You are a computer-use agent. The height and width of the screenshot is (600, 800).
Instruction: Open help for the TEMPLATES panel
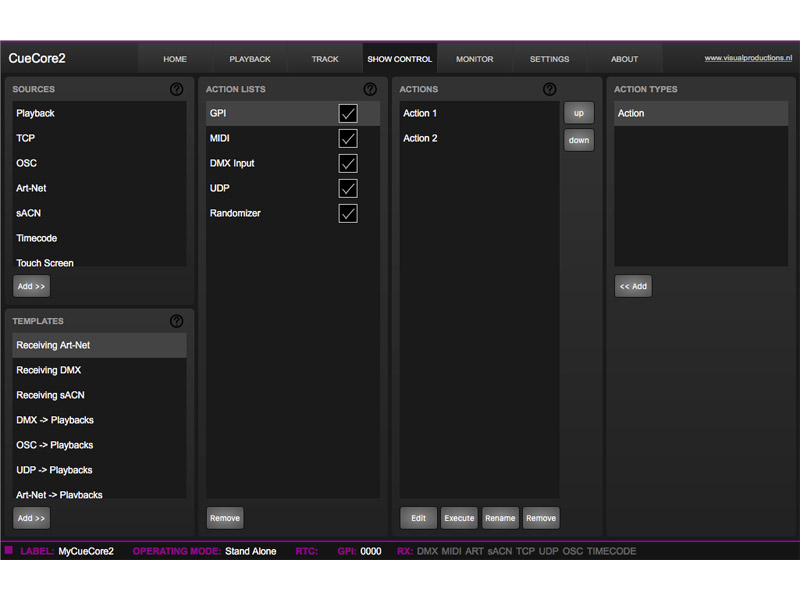click(177, 321)
